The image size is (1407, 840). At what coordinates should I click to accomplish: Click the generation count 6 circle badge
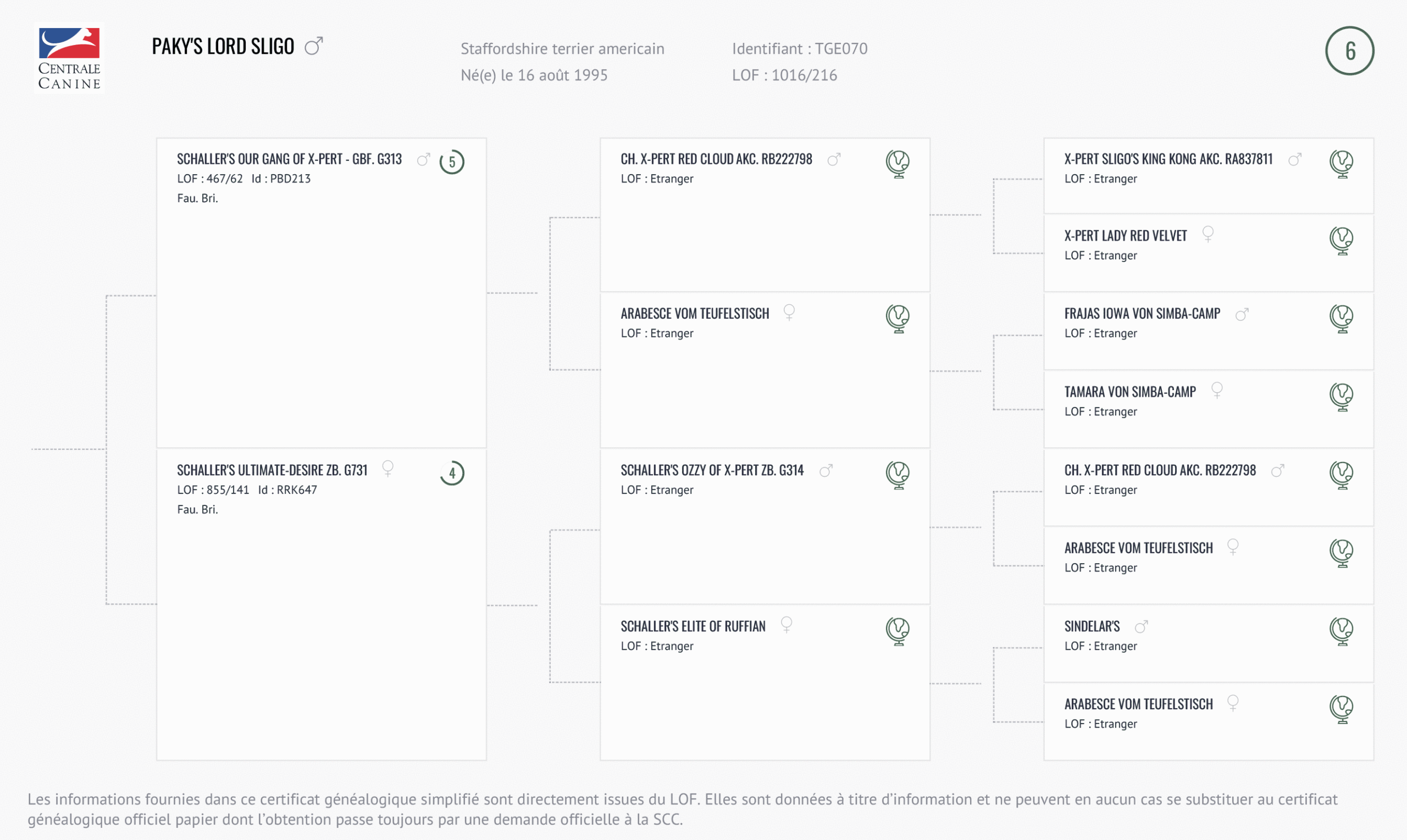pos(1349,51)
